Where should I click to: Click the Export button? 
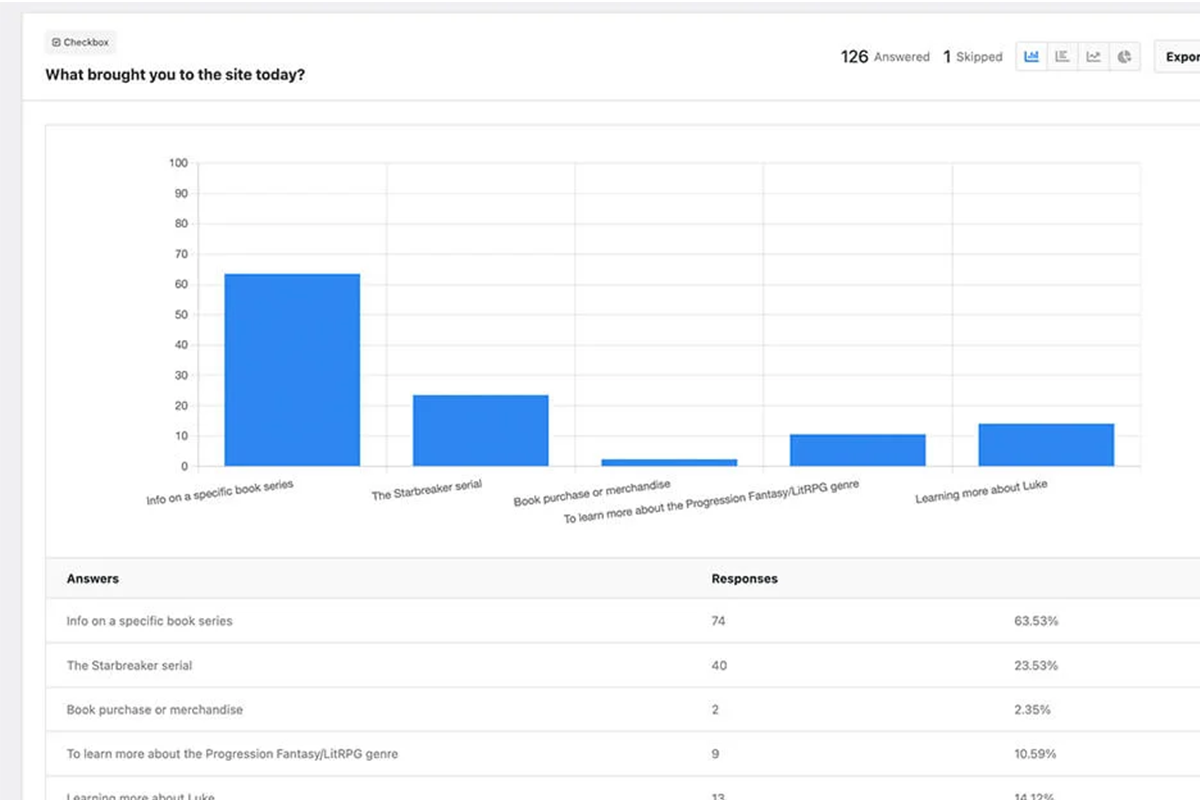click(x=1180, y=57)
